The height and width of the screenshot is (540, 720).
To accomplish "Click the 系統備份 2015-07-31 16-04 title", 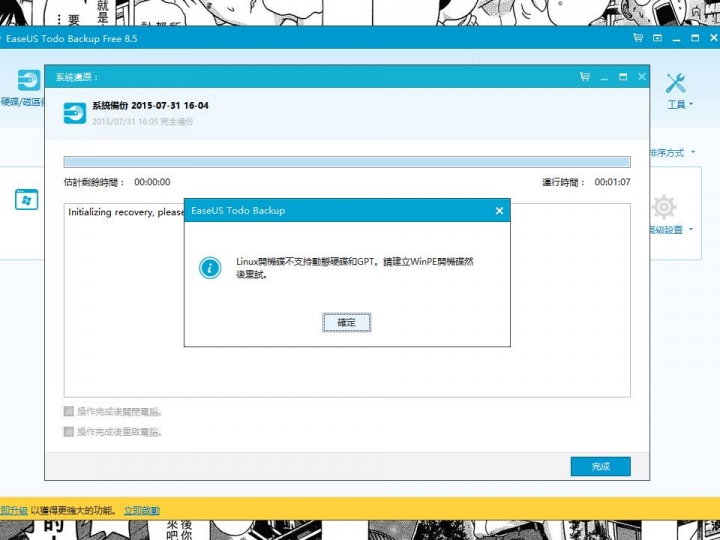I will [150, 105].
